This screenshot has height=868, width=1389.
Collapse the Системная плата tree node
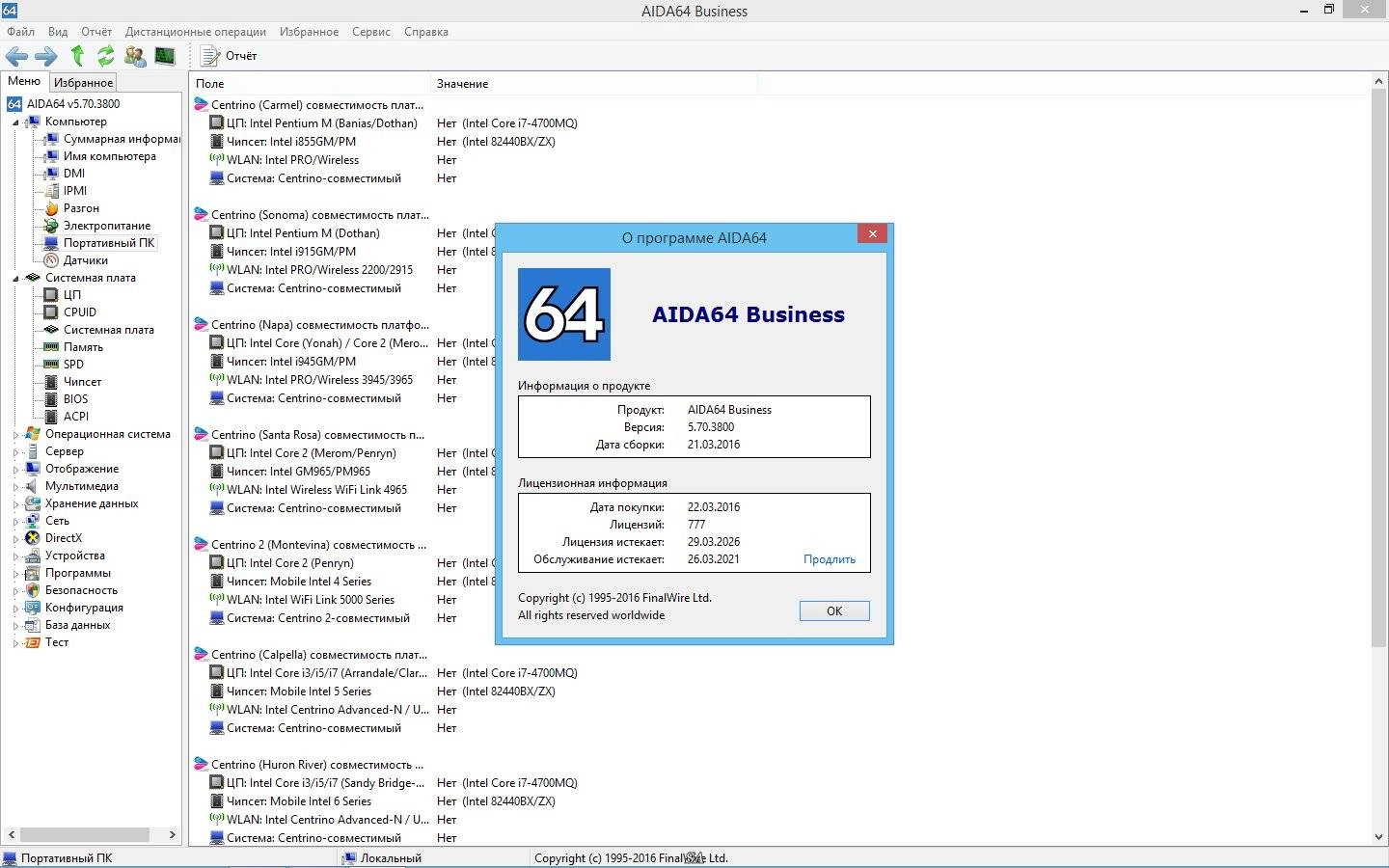[x=15, y=279]
